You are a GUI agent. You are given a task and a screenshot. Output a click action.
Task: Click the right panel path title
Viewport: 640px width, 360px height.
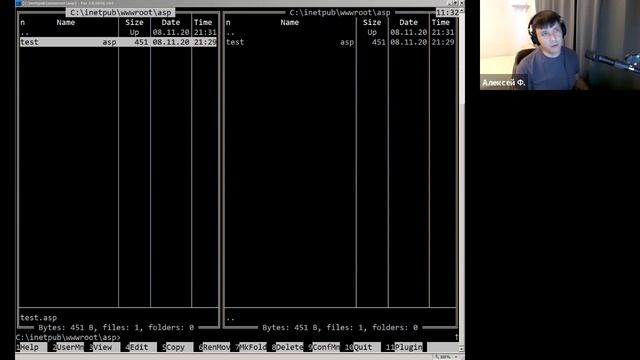point(340,13)
